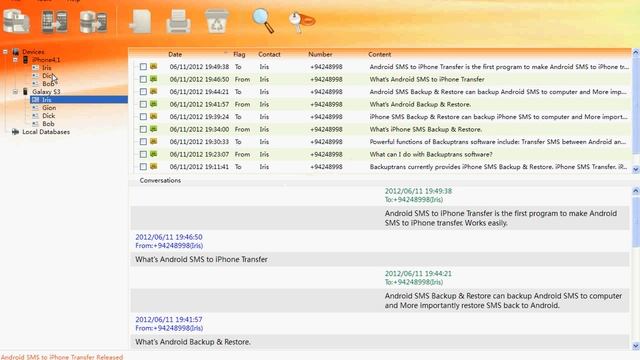Click the Conversations pane scrollbar thumb

(636, 221)
